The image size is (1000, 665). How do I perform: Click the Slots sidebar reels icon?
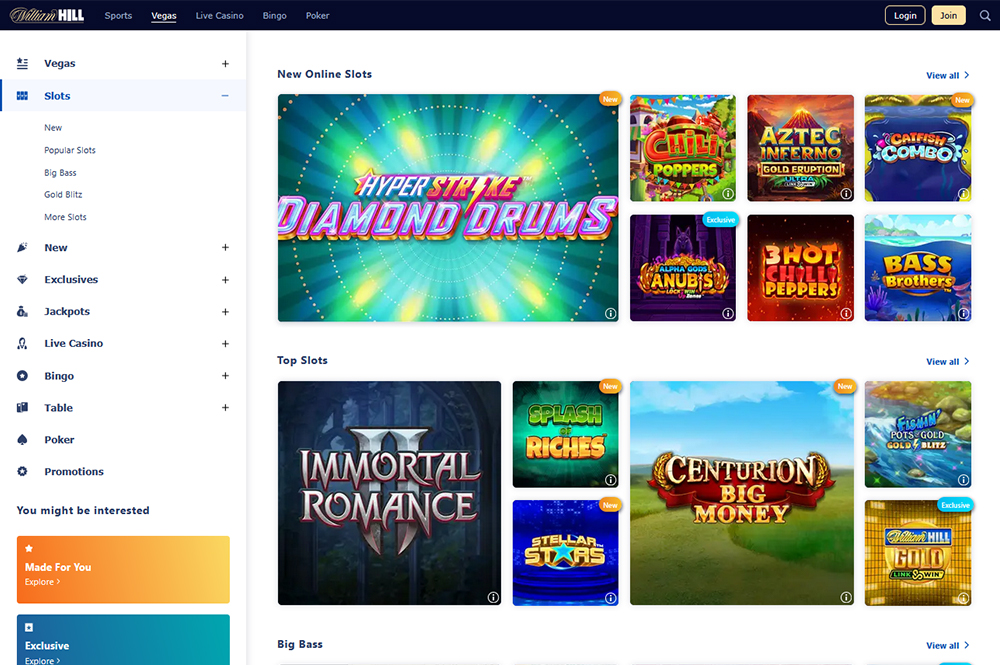22,96
